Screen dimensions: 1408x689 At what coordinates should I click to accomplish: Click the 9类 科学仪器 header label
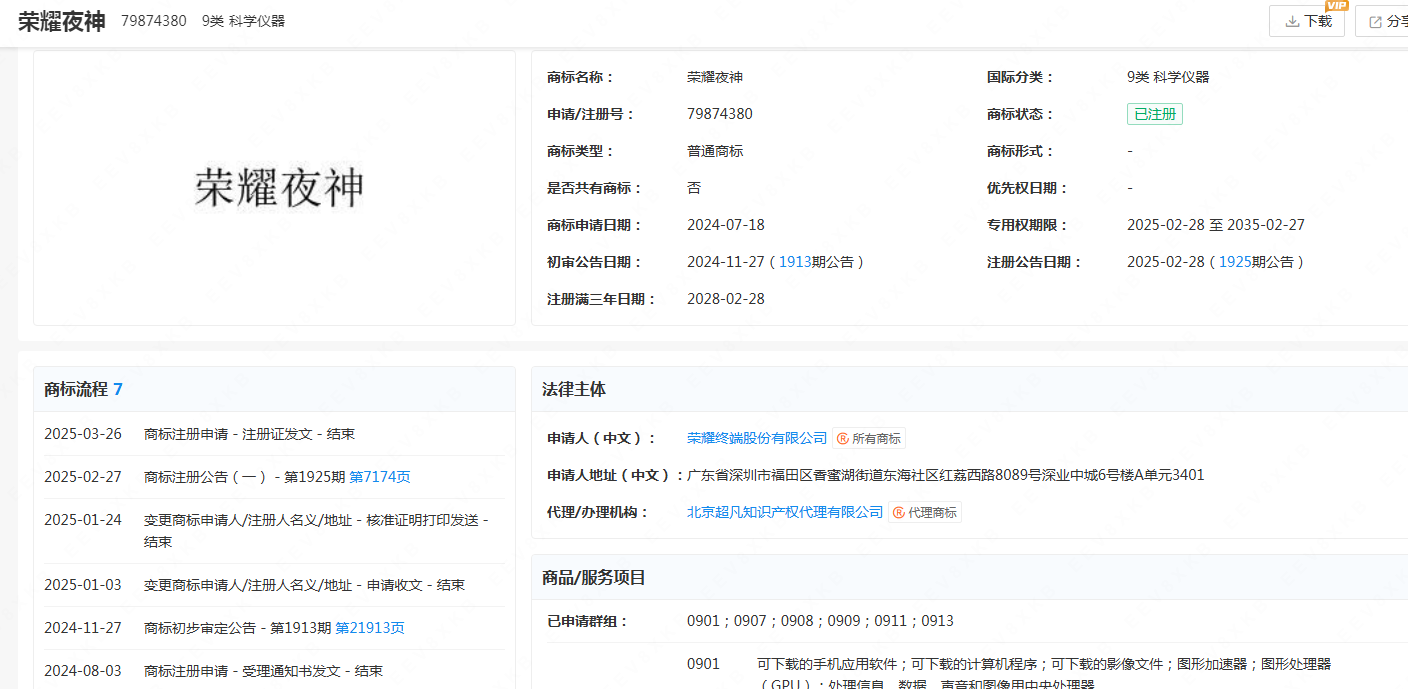(x=243, y=21)
